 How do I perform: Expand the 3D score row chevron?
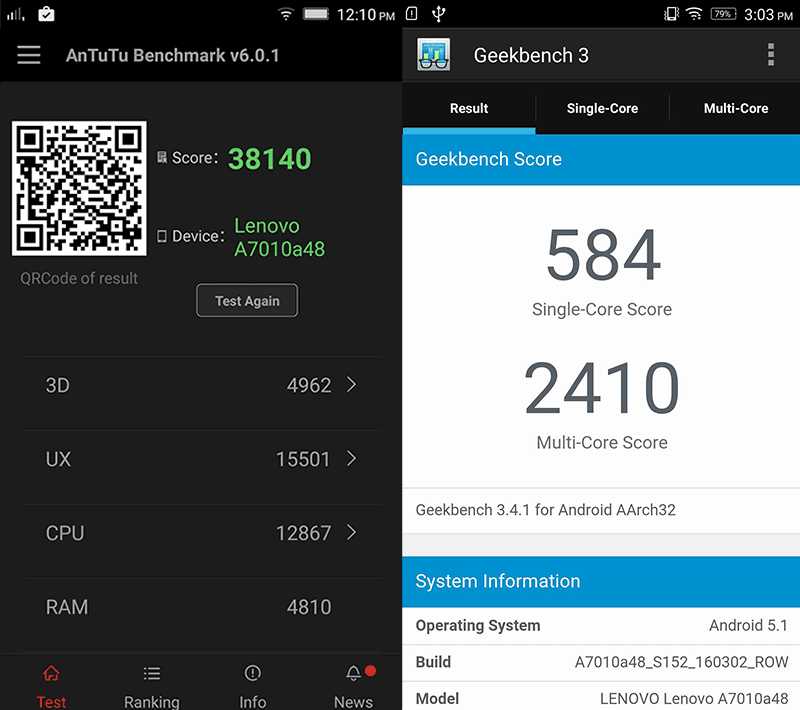coord(351,385)
